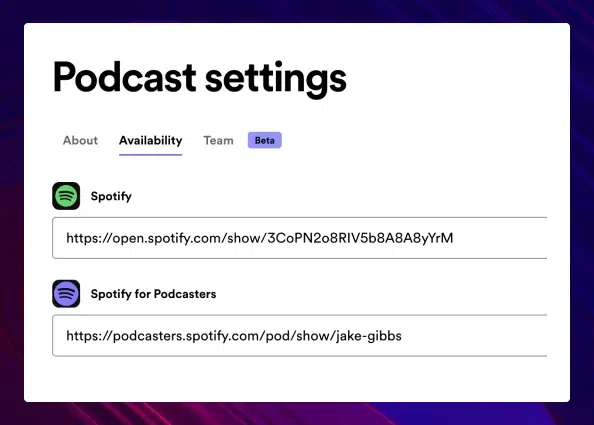Click the open.spotify.com show URL field
This screenshot has height=425, width=594.
click(x=300, y=238)
